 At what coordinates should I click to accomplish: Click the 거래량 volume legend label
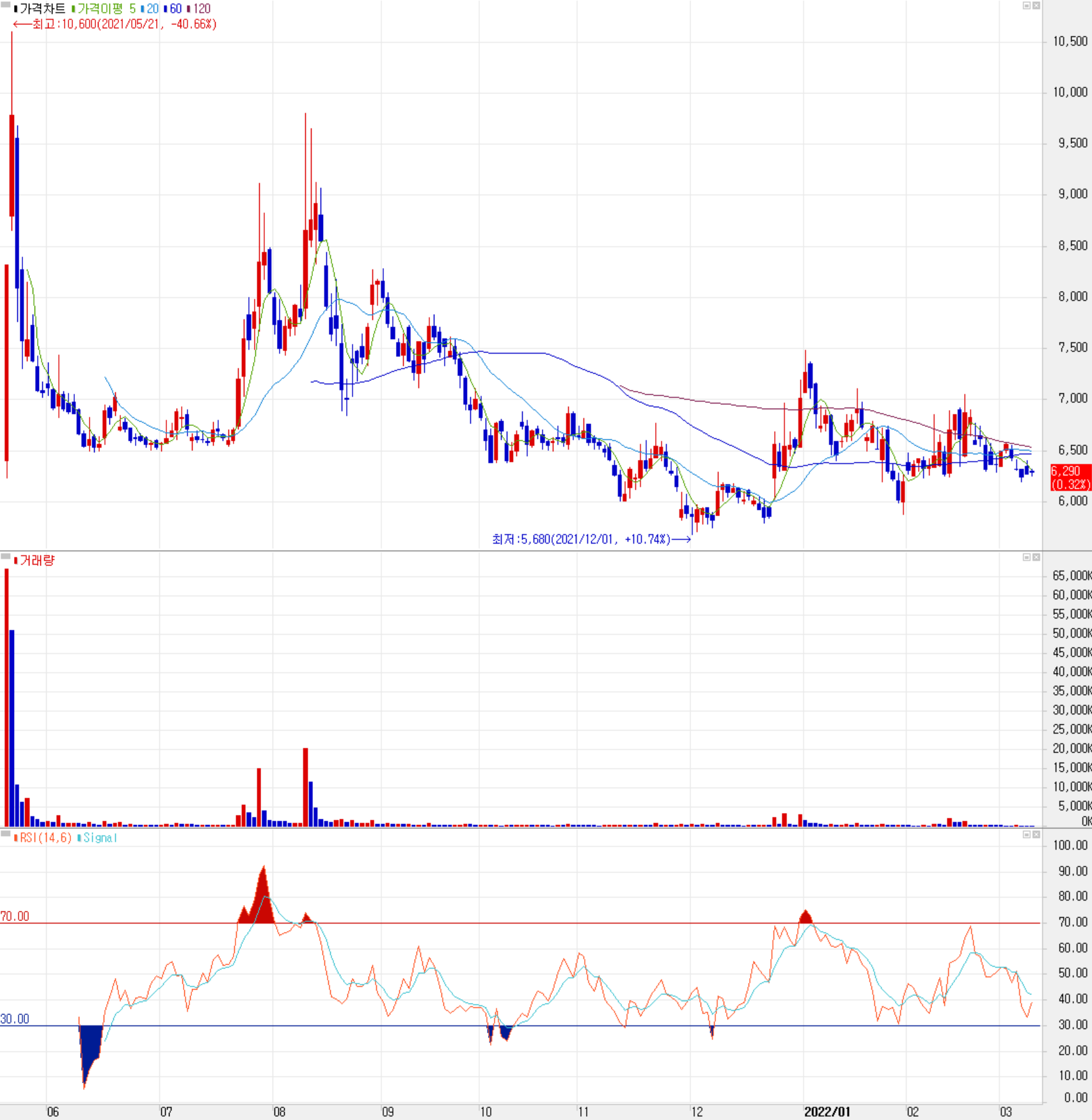point(37,560)
